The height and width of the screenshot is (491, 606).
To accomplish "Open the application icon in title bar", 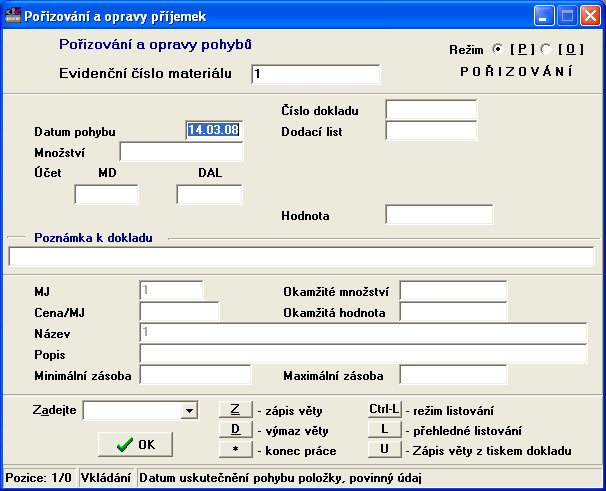I will (x=12, y=16).
